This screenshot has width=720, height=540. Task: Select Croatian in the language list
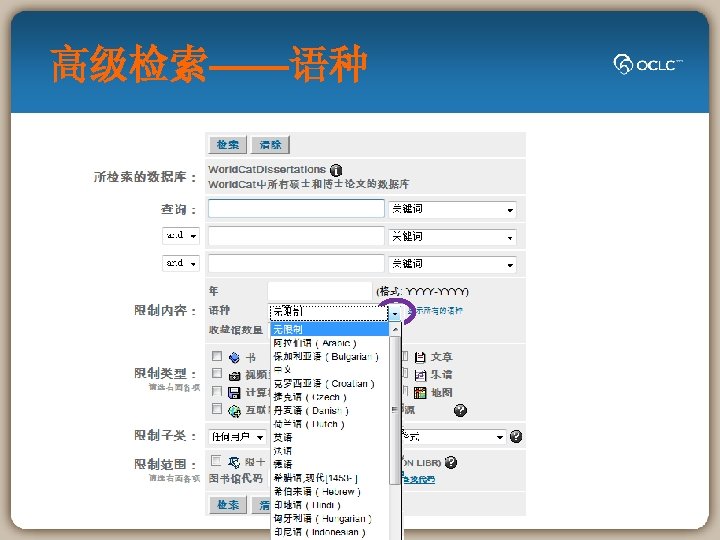click(329, 383)
